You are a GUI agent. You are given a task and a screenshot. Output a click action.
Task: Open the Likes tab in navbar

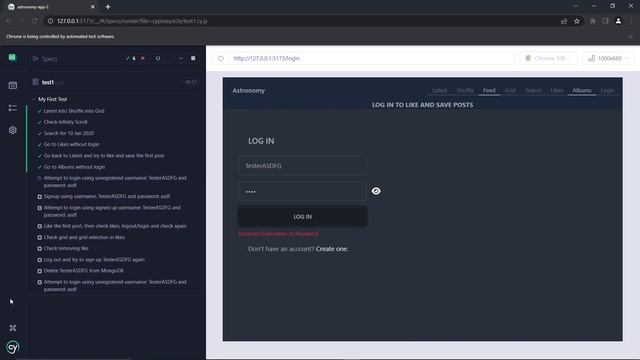557,90
